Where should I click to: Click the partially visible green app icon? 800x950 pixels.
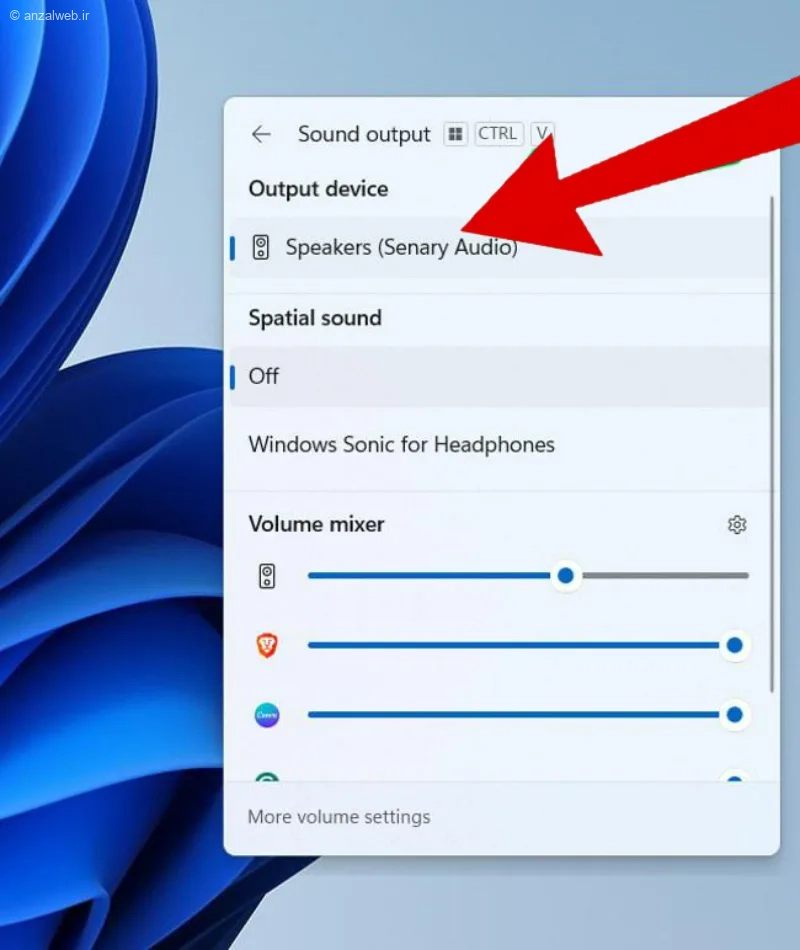[x=267, y=777]
